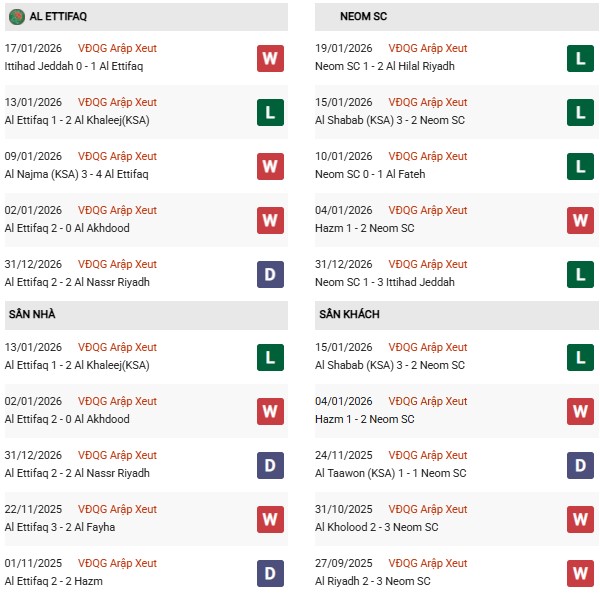The image size is (600, 595).
Task: Click the W badge for Ittihad Jeddah 0-1 Al Ettifaq
Action: (270, 58)
